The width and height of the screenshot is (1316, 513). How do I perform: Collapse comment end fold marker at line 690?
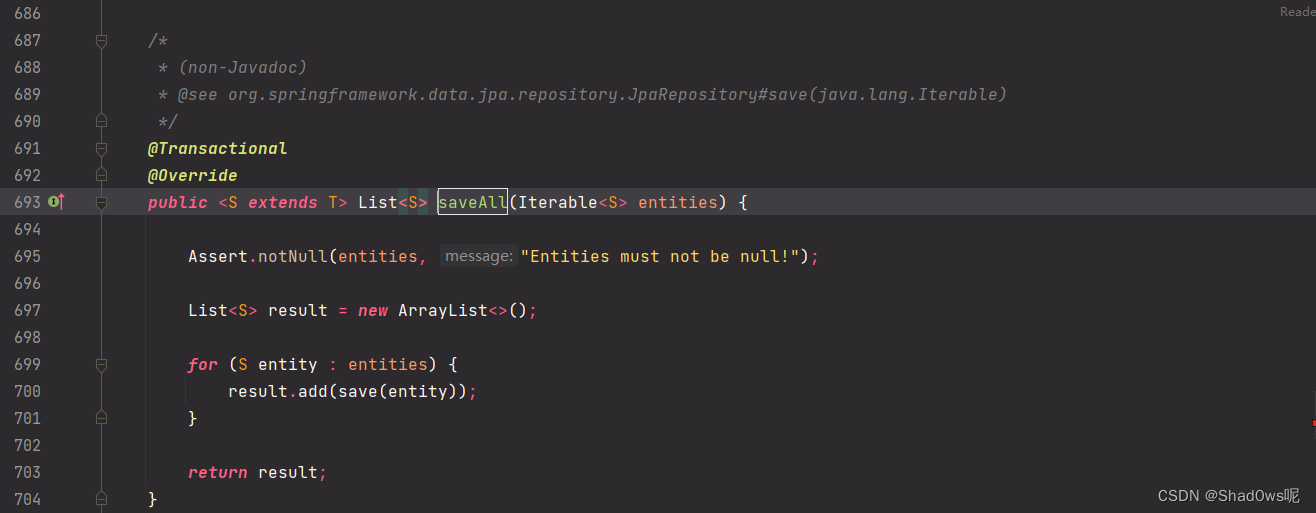tap(101, 122)
